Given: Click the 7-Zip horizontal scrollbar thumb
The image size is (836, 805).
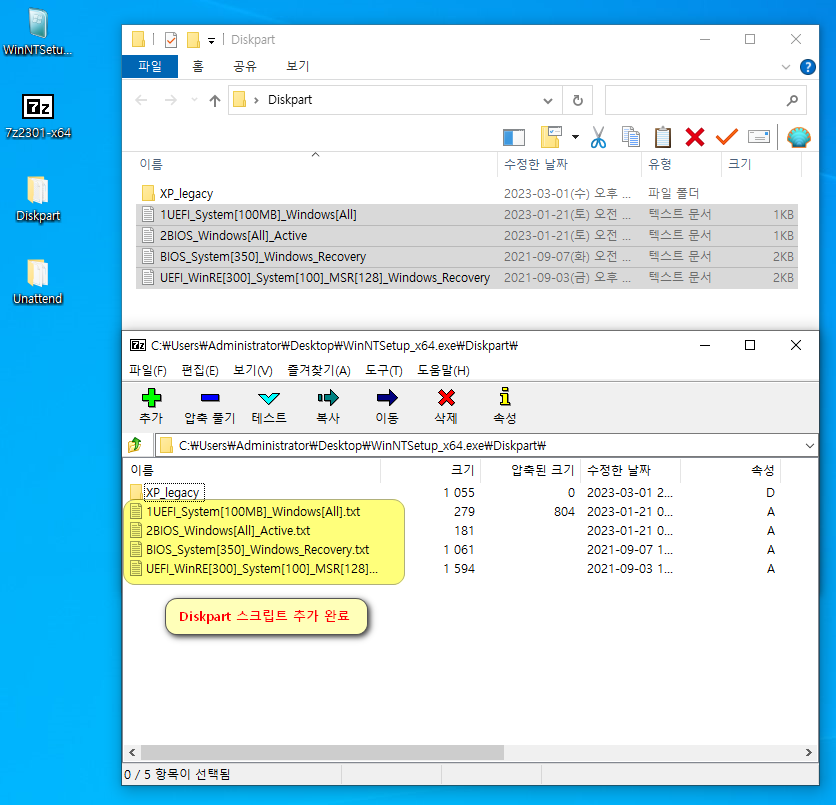Looking at the screenshot, I should pyautogui.click(x=322, y=752).
